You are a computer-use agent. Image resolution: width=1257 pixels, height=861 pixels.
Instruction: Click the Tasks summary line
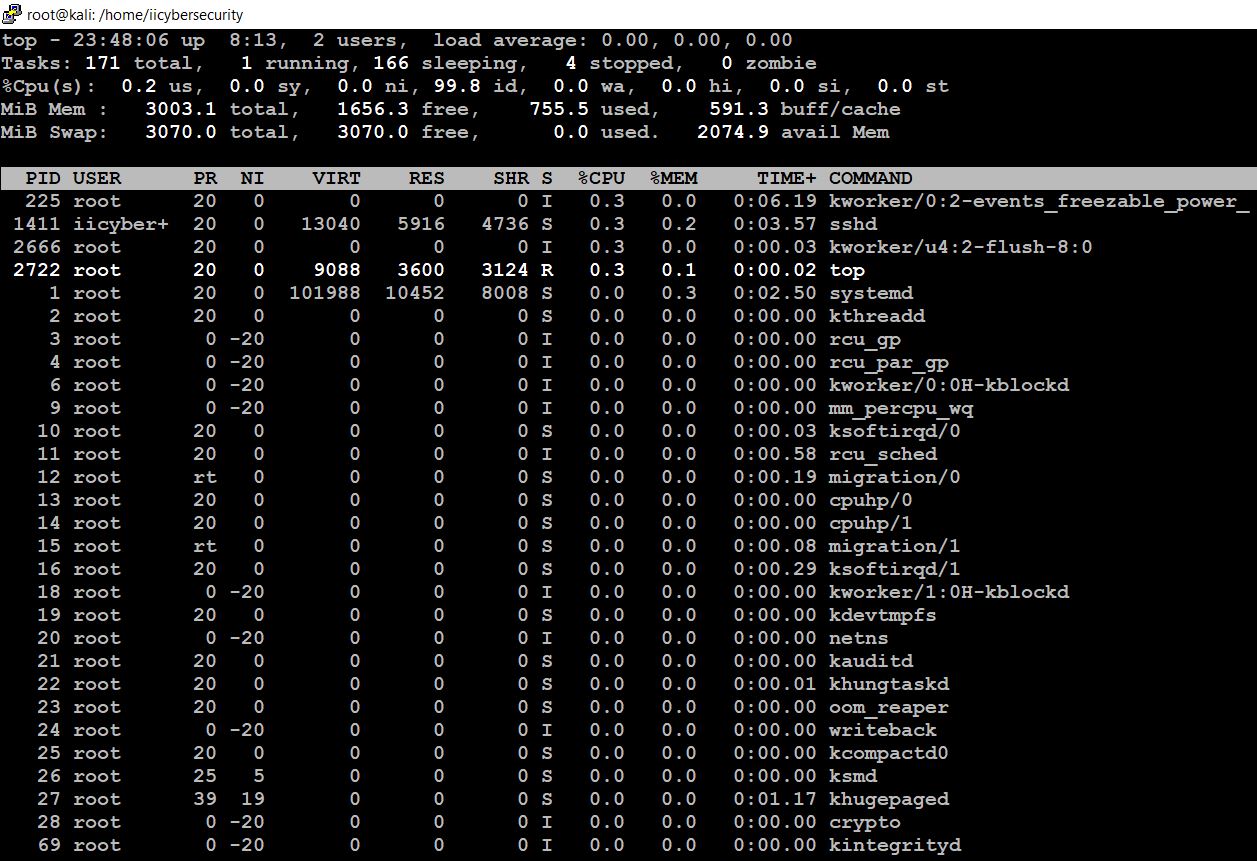tap(400, 63)
